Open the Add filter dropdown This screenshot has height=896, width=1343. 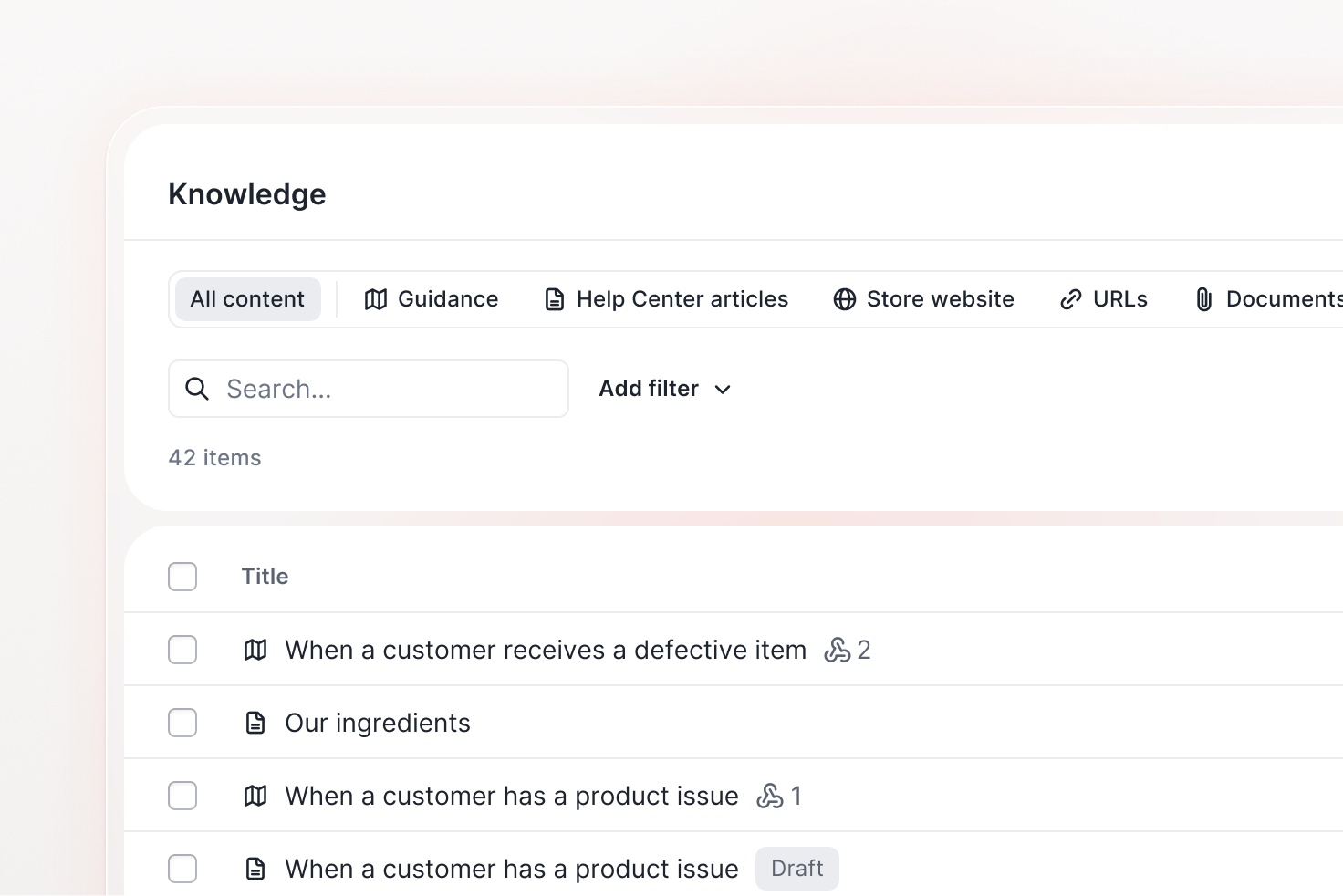pos(665,389)
